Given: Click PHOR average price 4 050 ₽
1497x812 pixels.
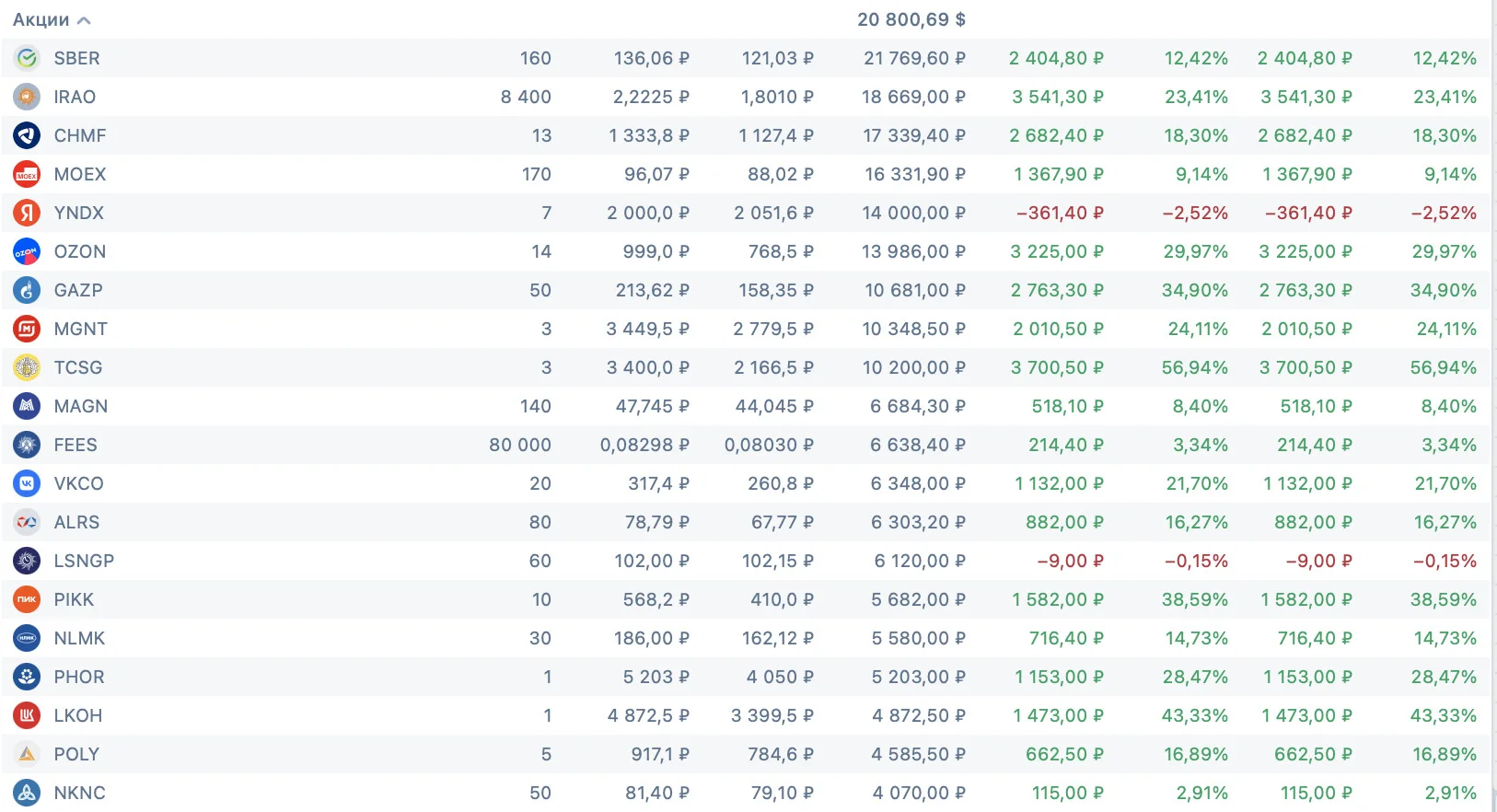Looking at the screenshot, I should 780,677.
